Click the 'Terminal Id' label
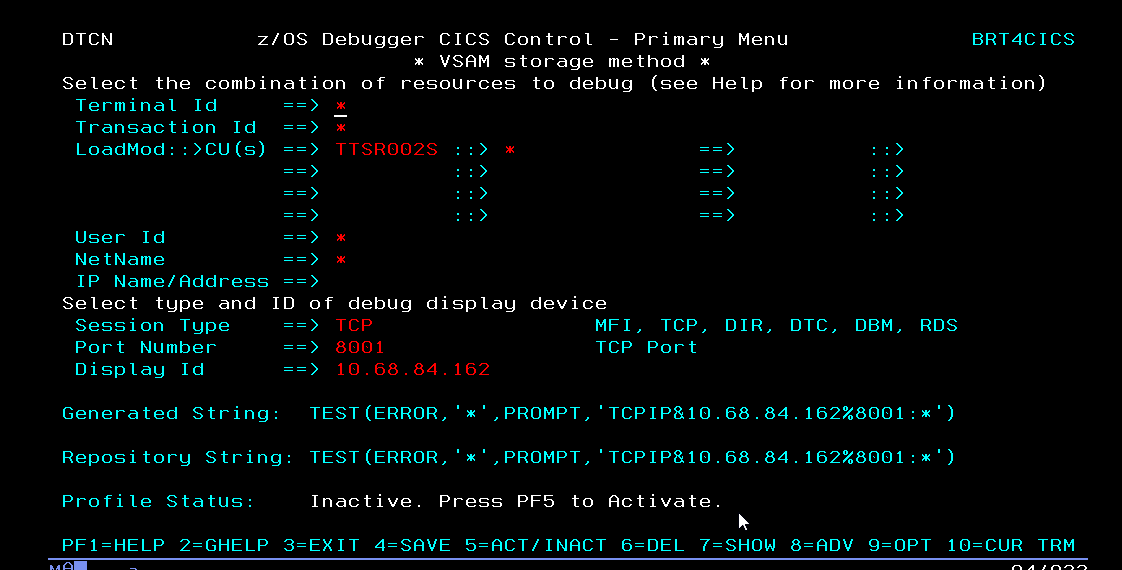This screenshot has height=570, width=1122. [x=146, y=106]
